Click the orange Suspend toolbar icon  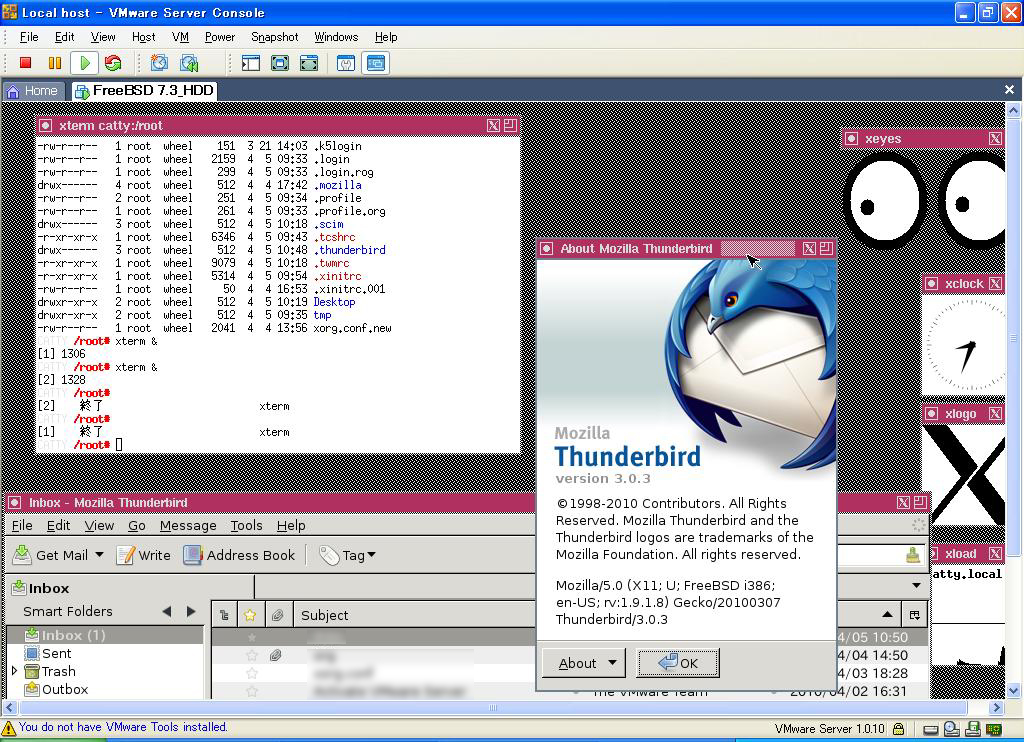click(x=55, y=63)
